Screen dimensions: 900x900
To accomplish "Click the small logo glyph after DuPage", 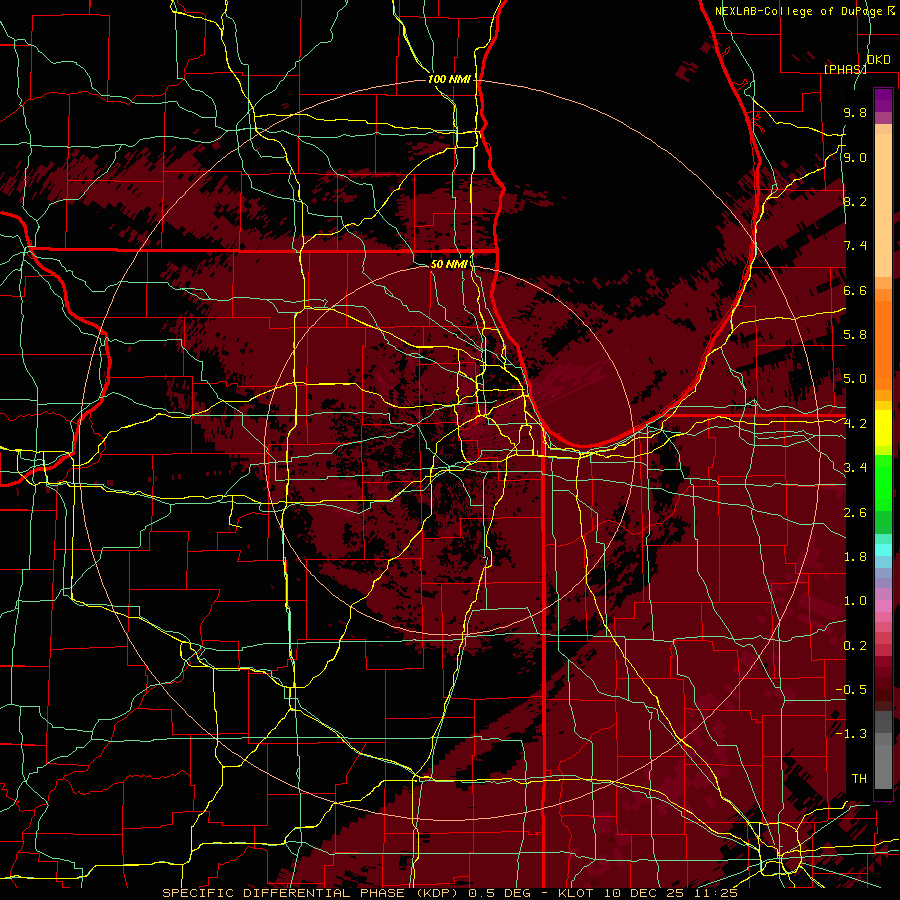I will (x=891, y=10).
